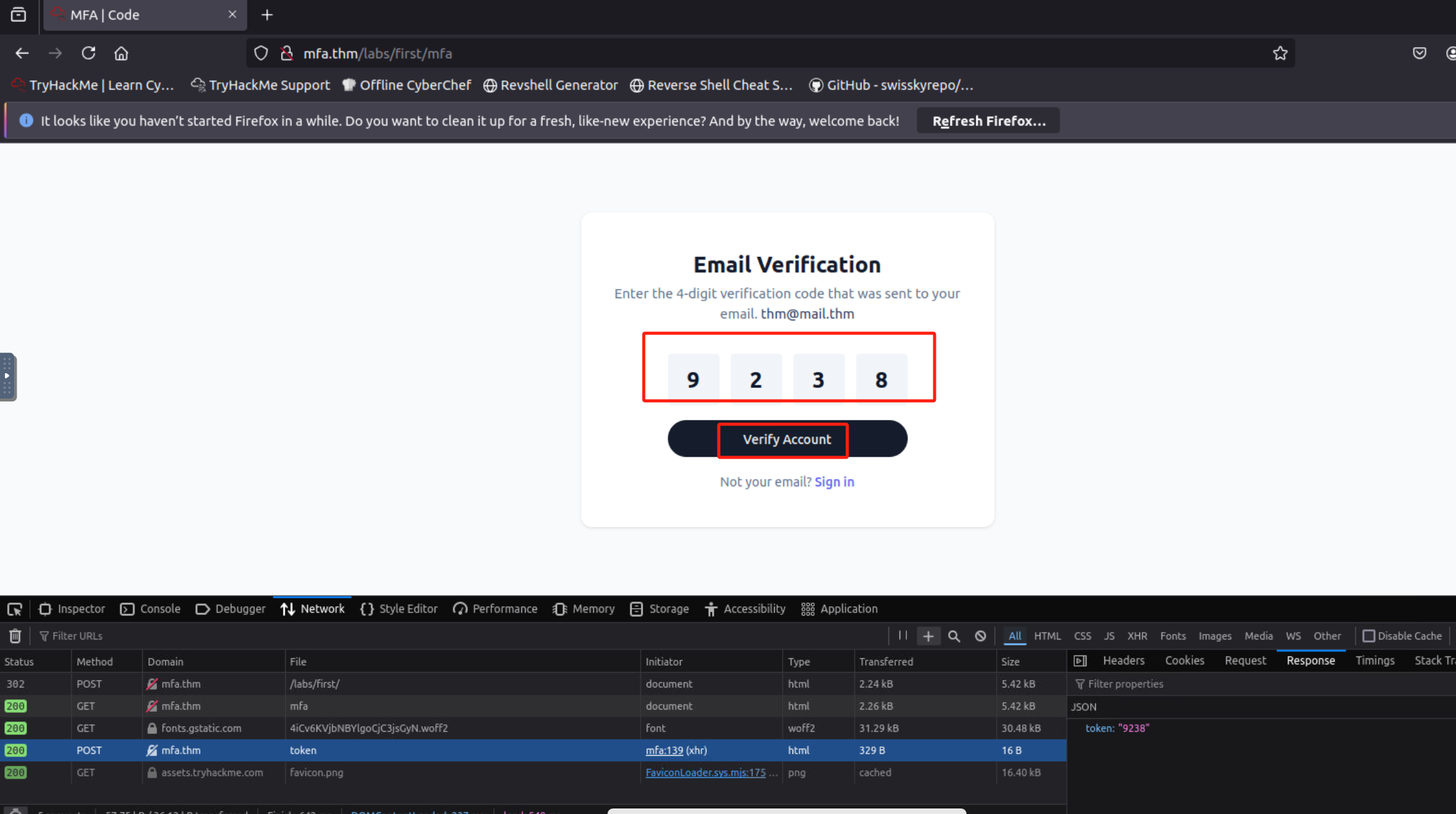The width and height of the screenshot is (1456, 814).
Task: Filter requests by Images type
Action: pos(1214,636)
